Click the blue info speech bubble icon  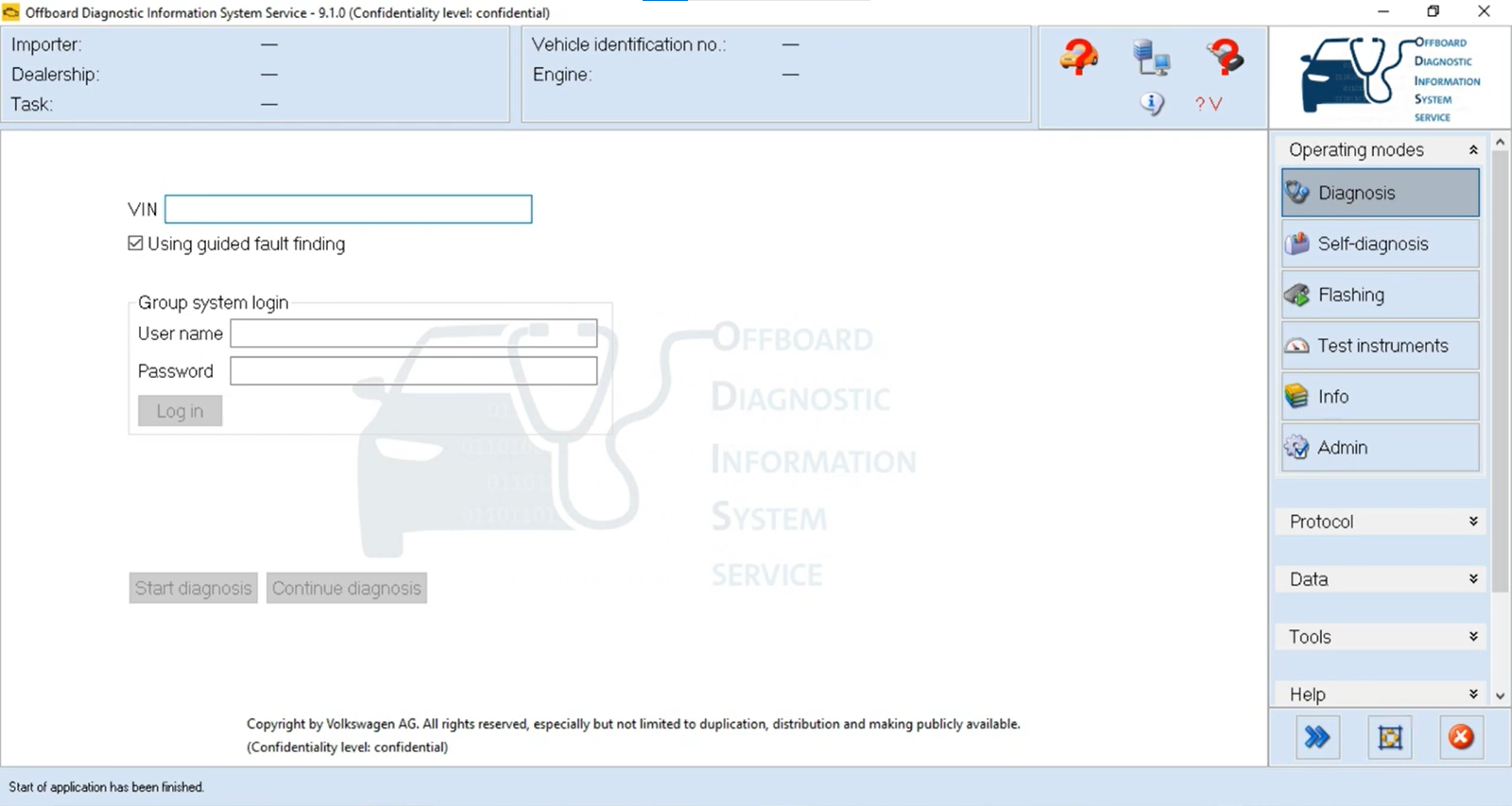click(1151, 103)
